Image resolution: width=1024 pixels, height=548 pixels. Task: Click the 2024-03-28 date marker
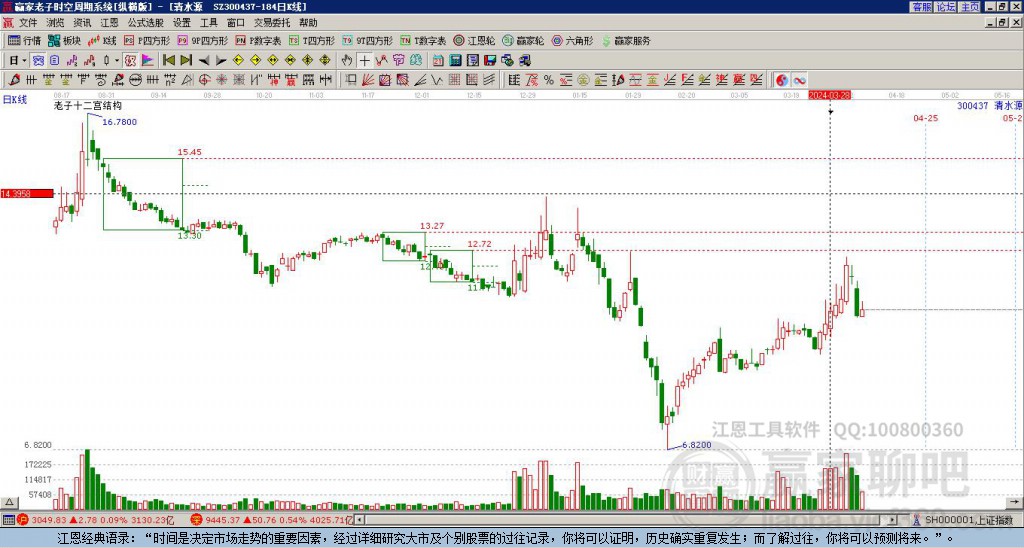click(x=829, y=95)
